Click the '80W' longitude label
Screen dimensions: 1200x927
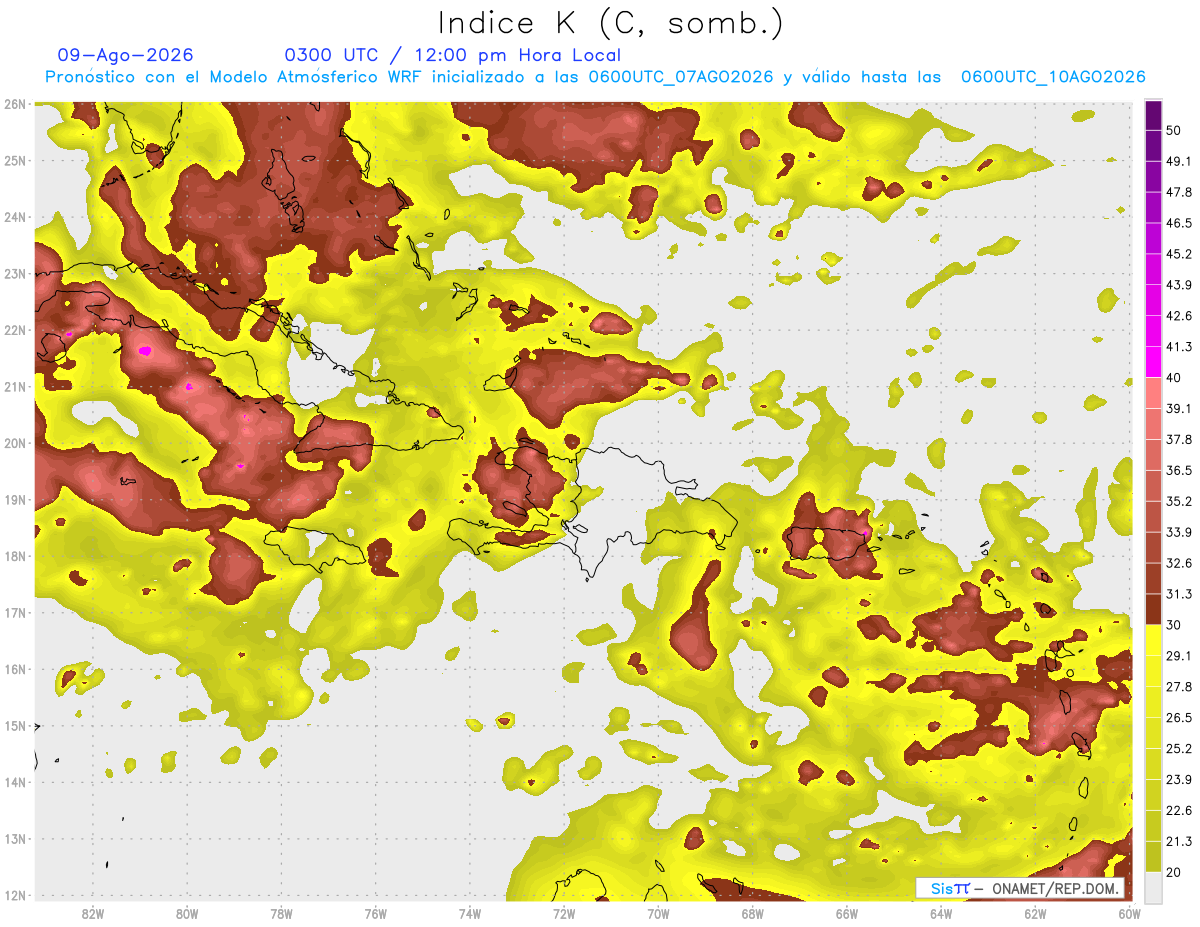[x=187, y=914]
